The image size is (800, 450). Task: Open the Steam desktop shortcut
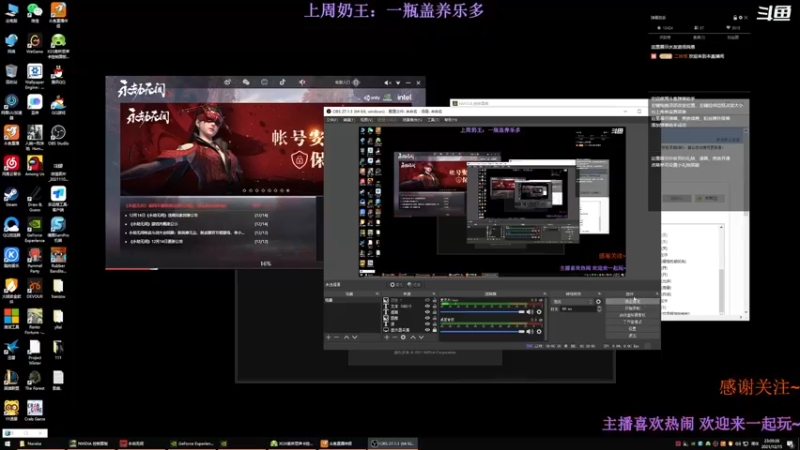tap(11, 196)
